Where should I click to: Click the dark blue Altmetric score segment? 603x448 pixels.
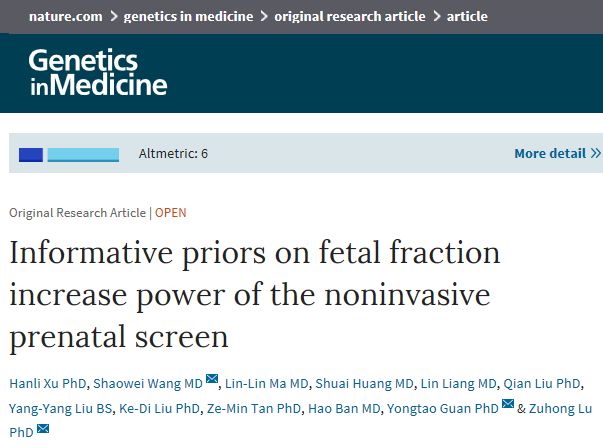pos(31,154)
